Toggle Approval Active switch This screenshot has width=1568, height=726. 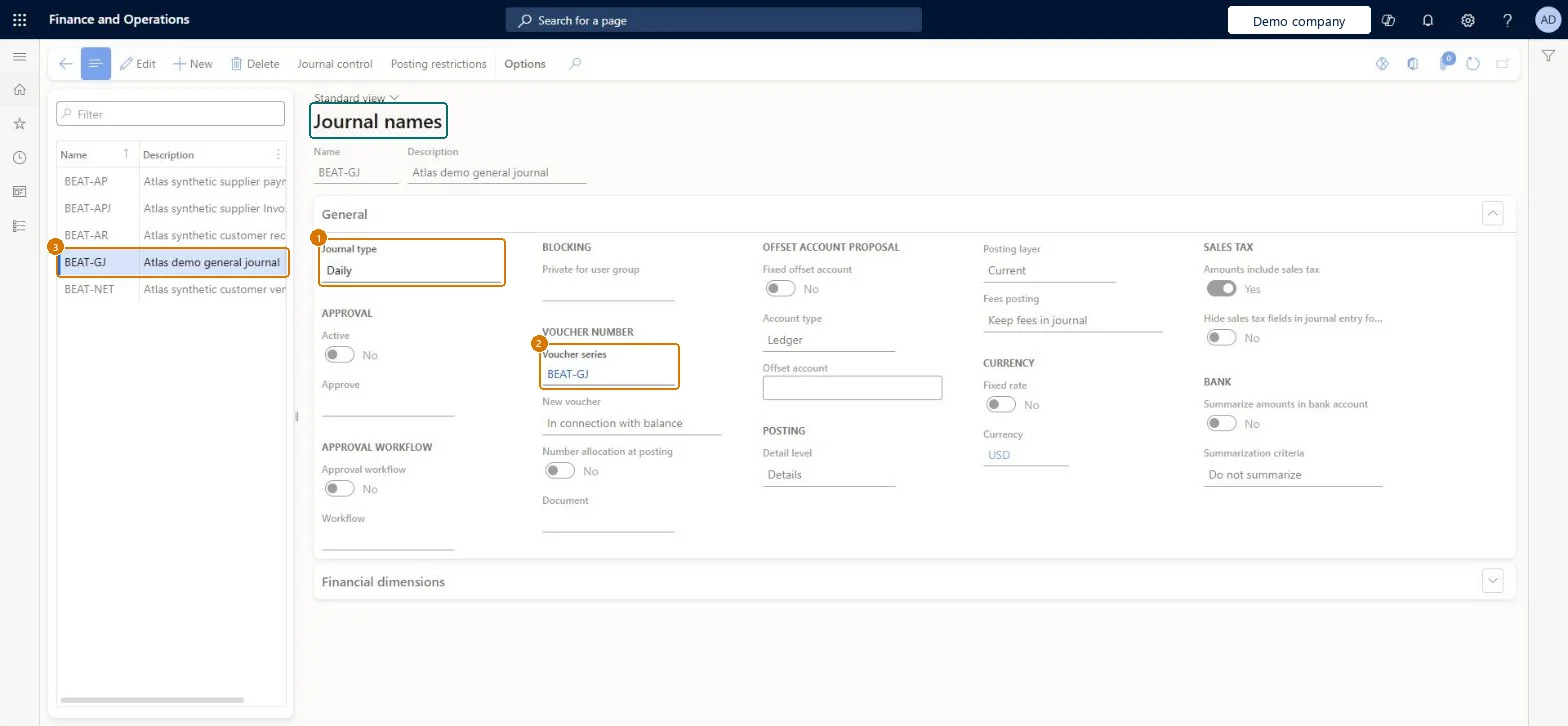339,355
